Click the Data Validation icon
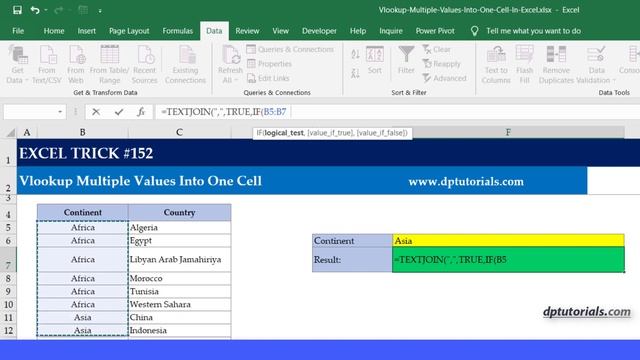Viewport: 640px width, 360px height. [596, 55]
